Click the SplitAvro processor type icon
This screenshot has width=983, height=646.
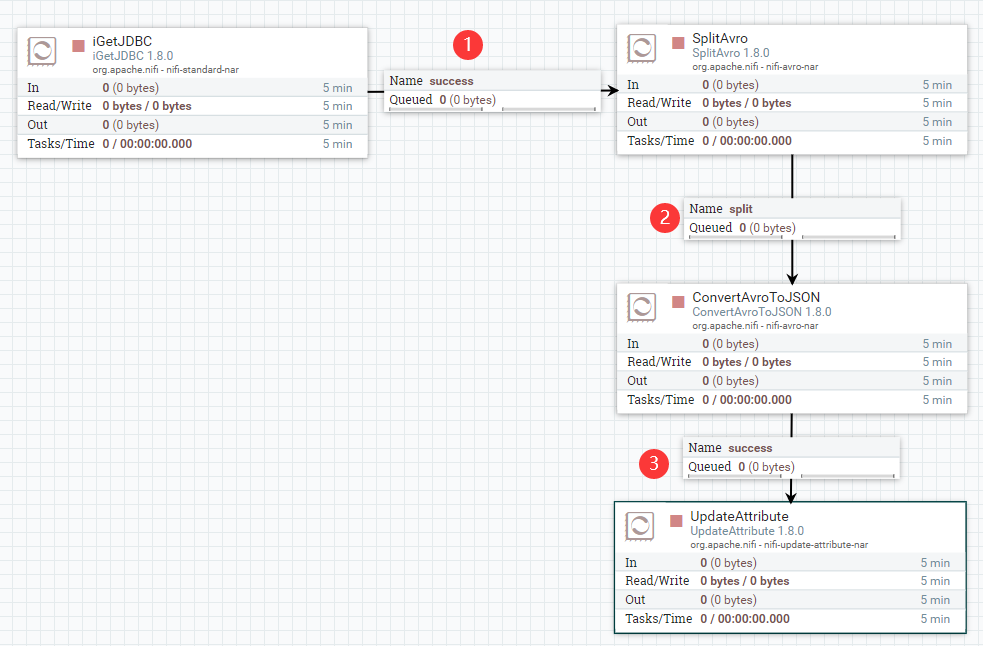coord(641,47)
